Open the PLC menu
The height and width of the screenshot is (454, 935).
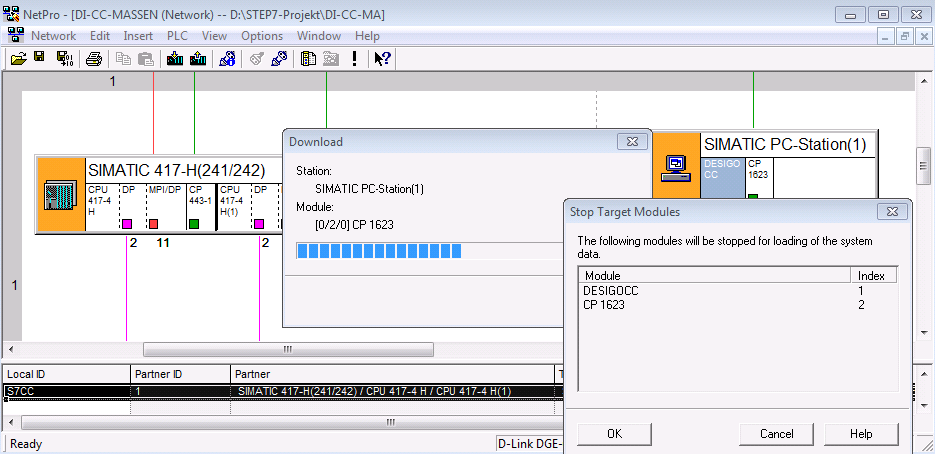click(x=177, y=36)
